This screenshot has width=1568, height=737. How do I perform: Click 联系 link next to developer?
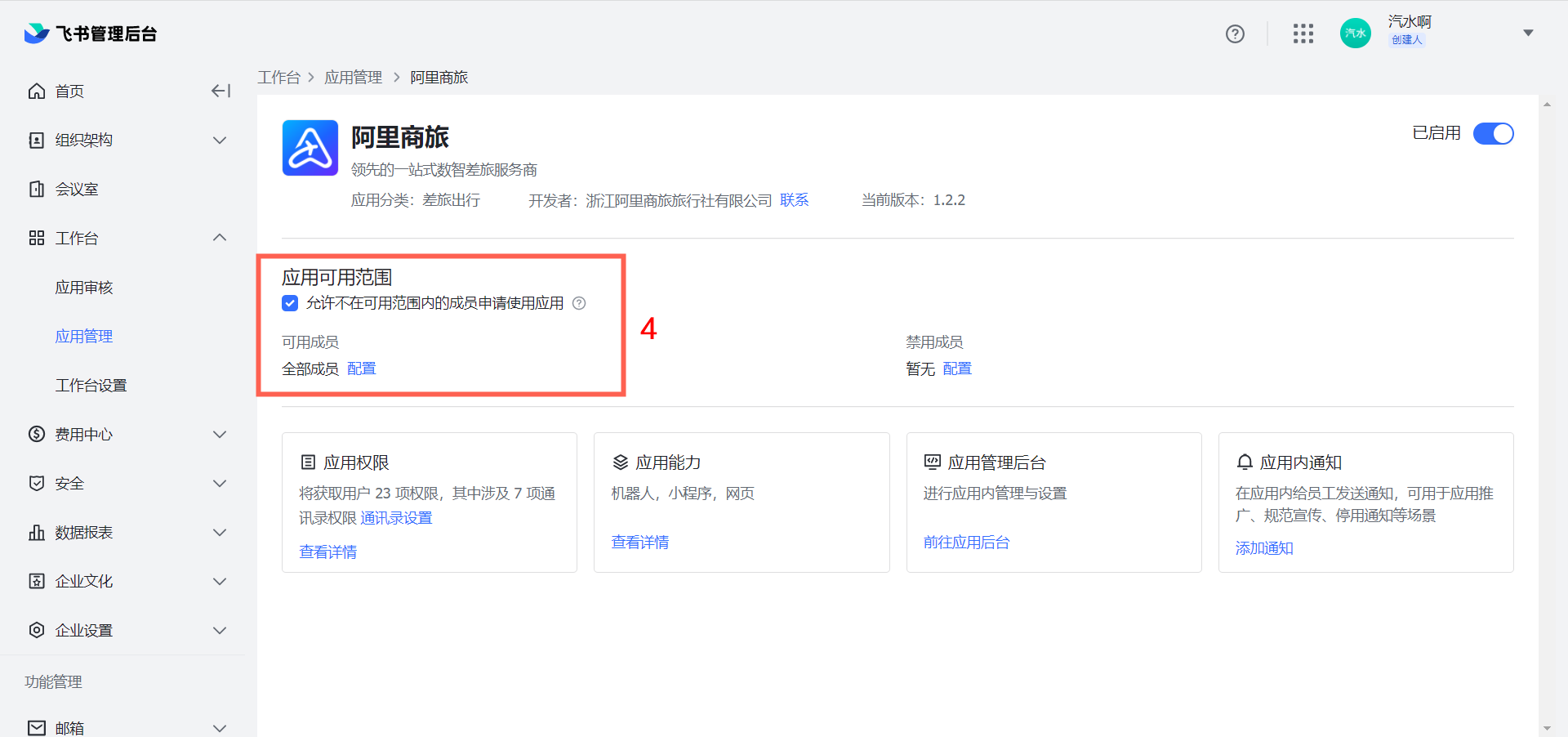(794, 200)
